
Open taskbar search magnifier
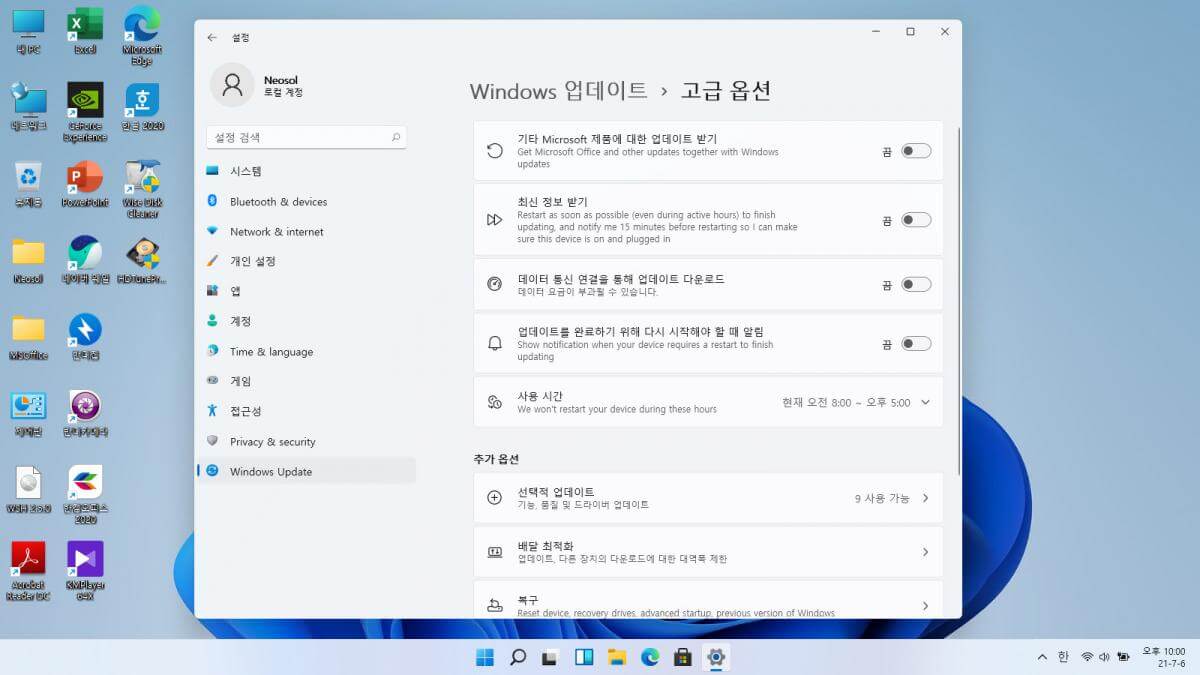point(518,657)
